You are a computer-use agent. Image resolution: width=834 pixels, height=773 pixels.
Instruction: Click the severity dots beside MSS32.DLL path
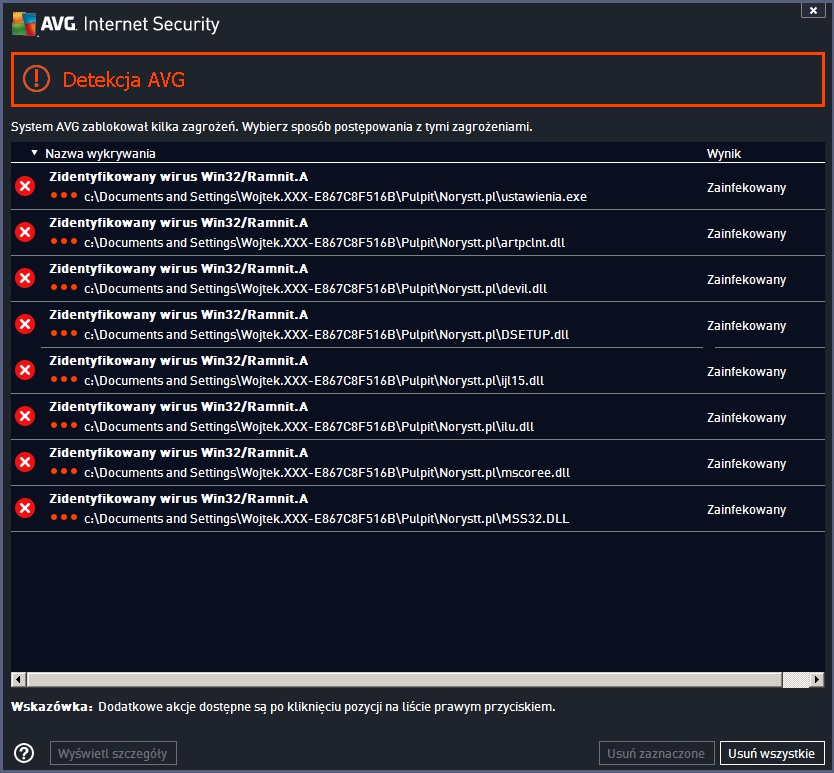click(64, 517)
